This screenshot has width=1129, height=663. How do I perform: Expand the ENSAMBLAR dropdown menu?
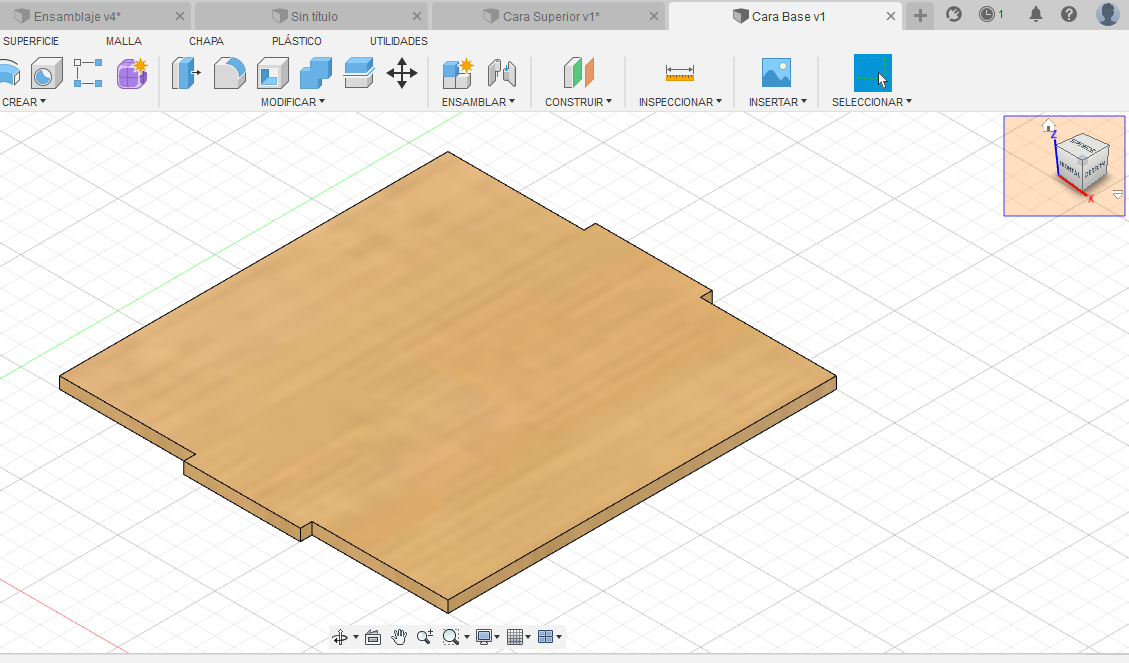pos(479,102)
